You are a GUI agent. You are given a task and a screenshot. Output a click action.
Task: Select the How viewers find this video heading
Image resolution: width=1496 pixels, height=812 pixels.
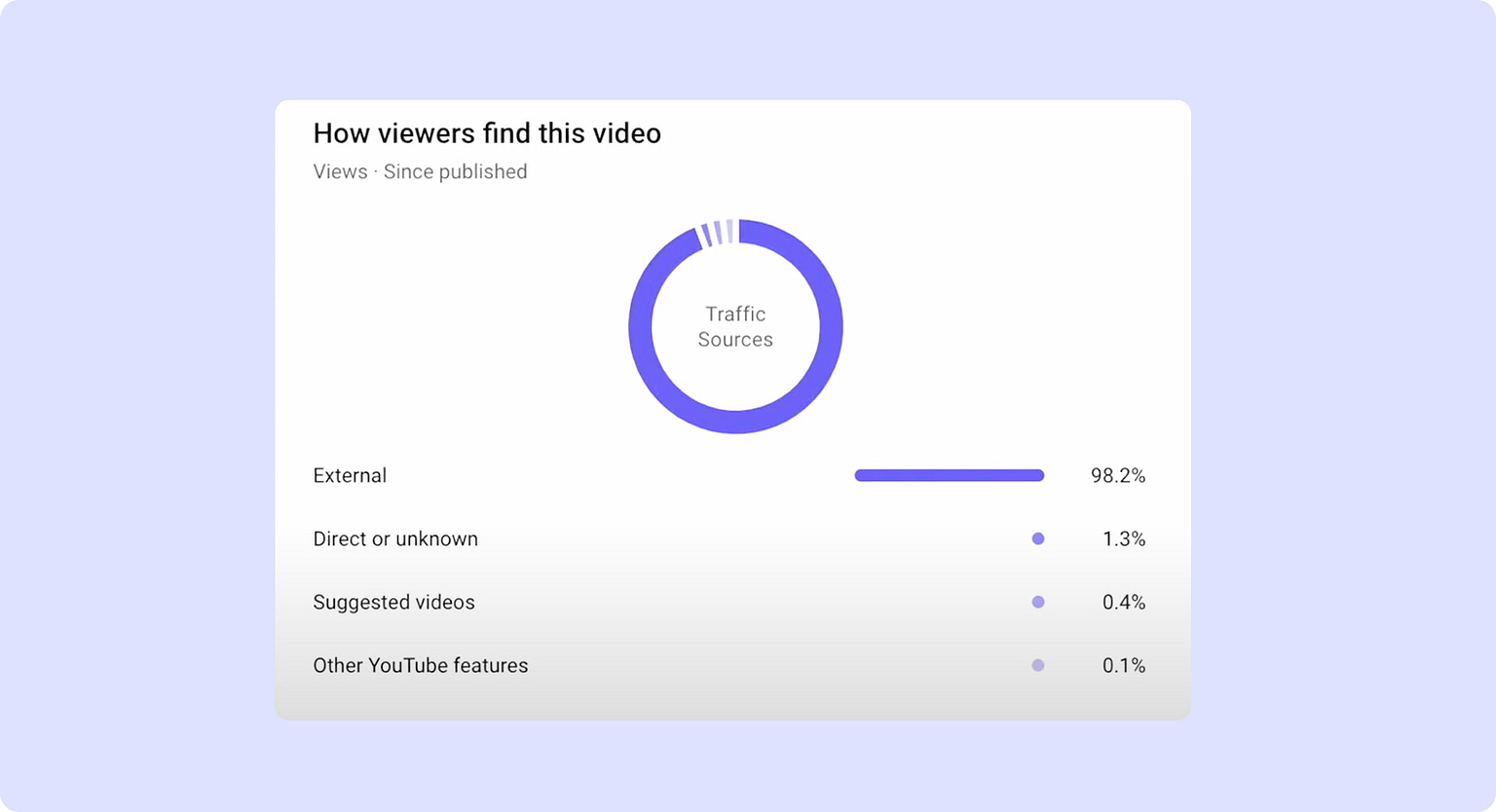pyautogui.click(x=487, y=133)
